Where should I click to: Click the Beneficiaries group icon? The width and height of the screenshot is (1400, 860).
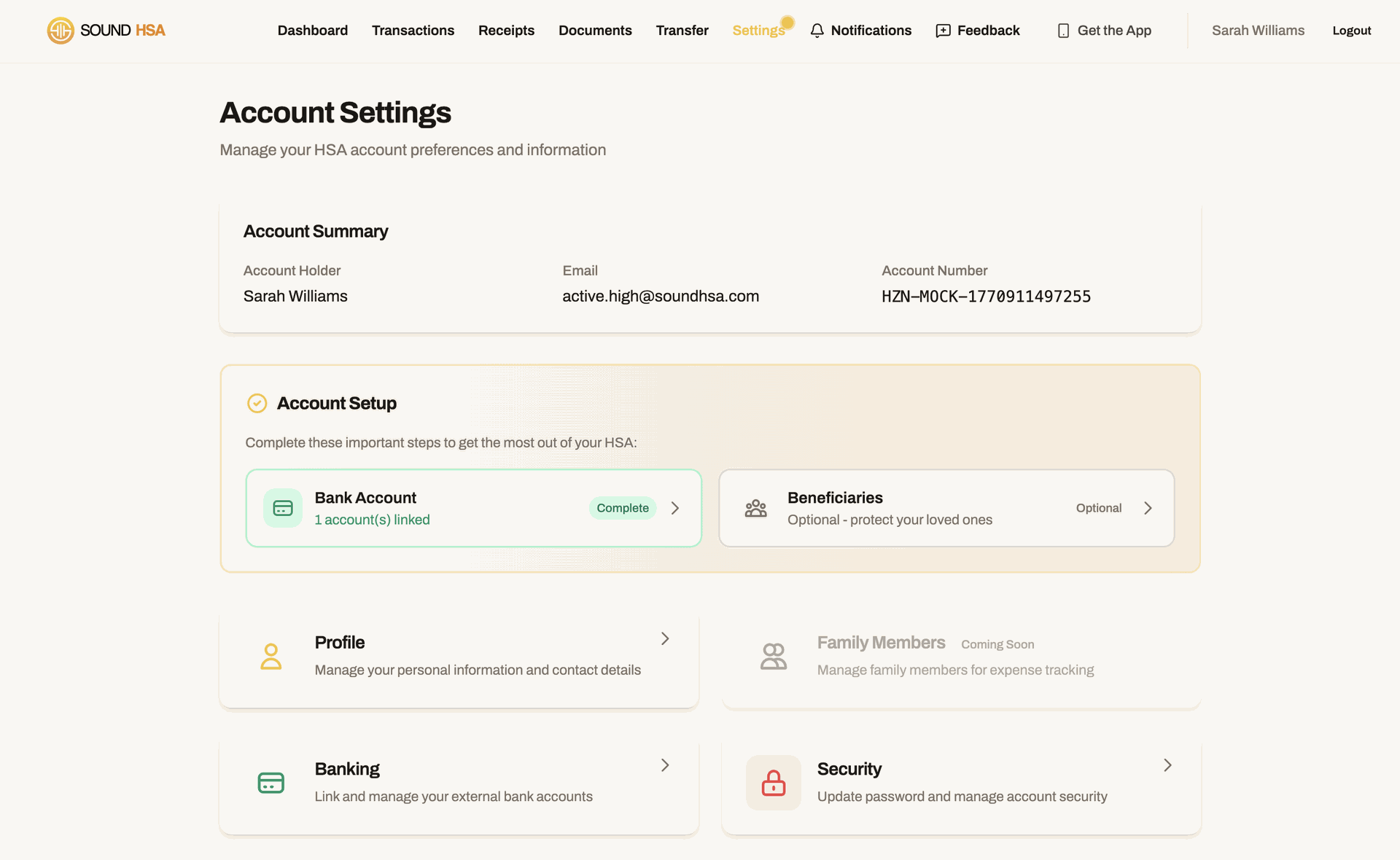click(756, 508)
